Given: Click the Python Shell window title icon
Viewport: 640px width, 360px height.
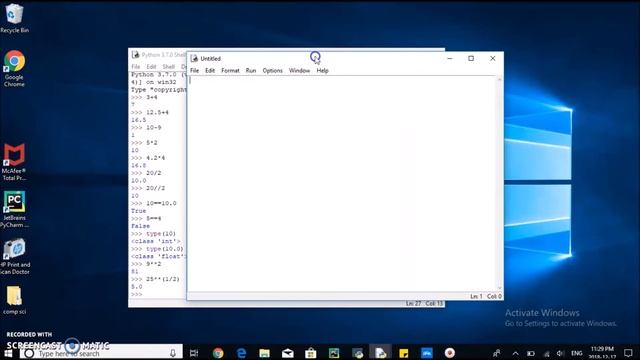Looking at the screenshot, I should coord(136,55).
